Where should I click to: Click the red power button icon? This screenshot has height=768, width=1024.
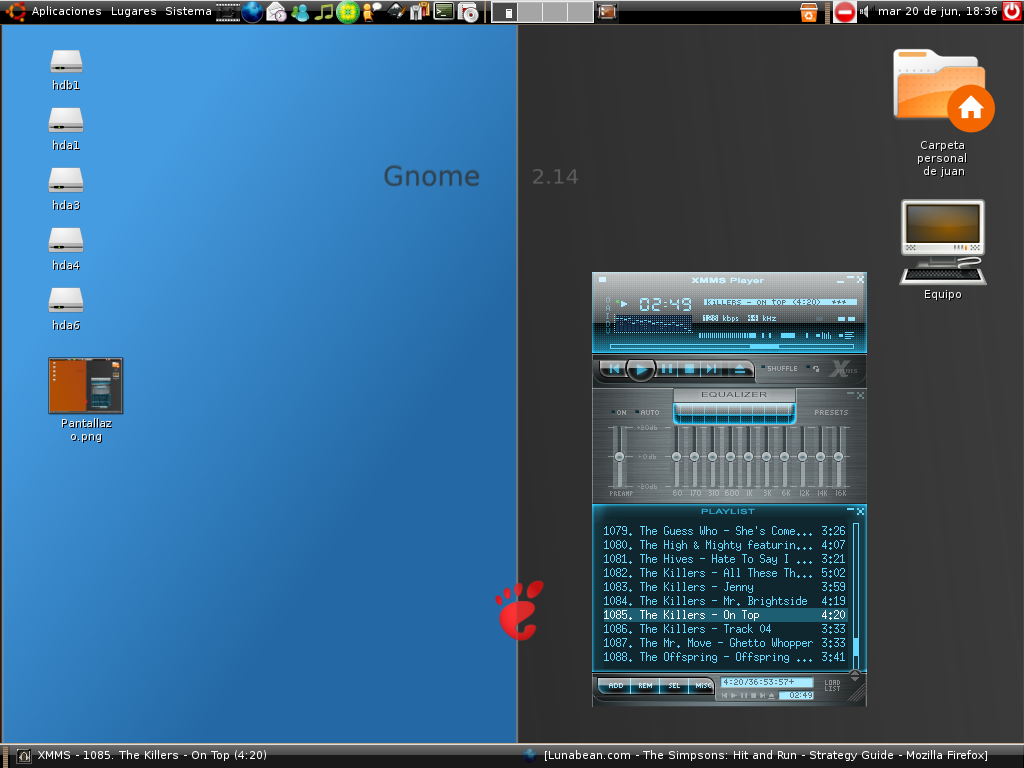[1012, 11]
